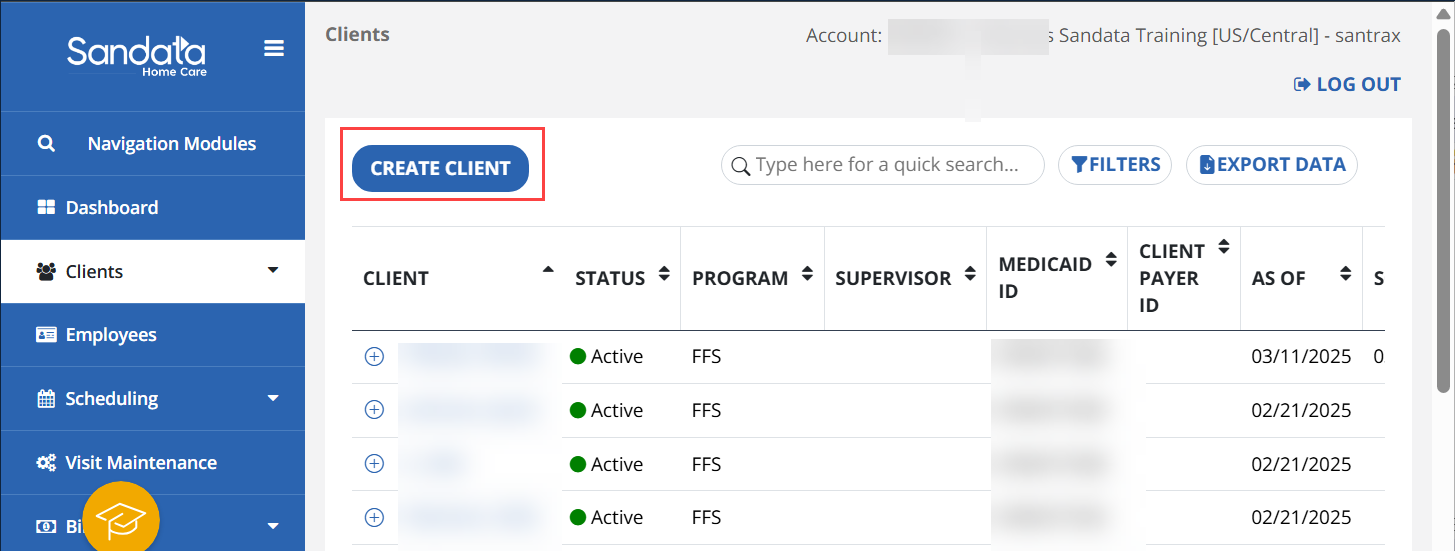Focus the quick search text field
Viewport: 1455px width, 551px height.
886,165
